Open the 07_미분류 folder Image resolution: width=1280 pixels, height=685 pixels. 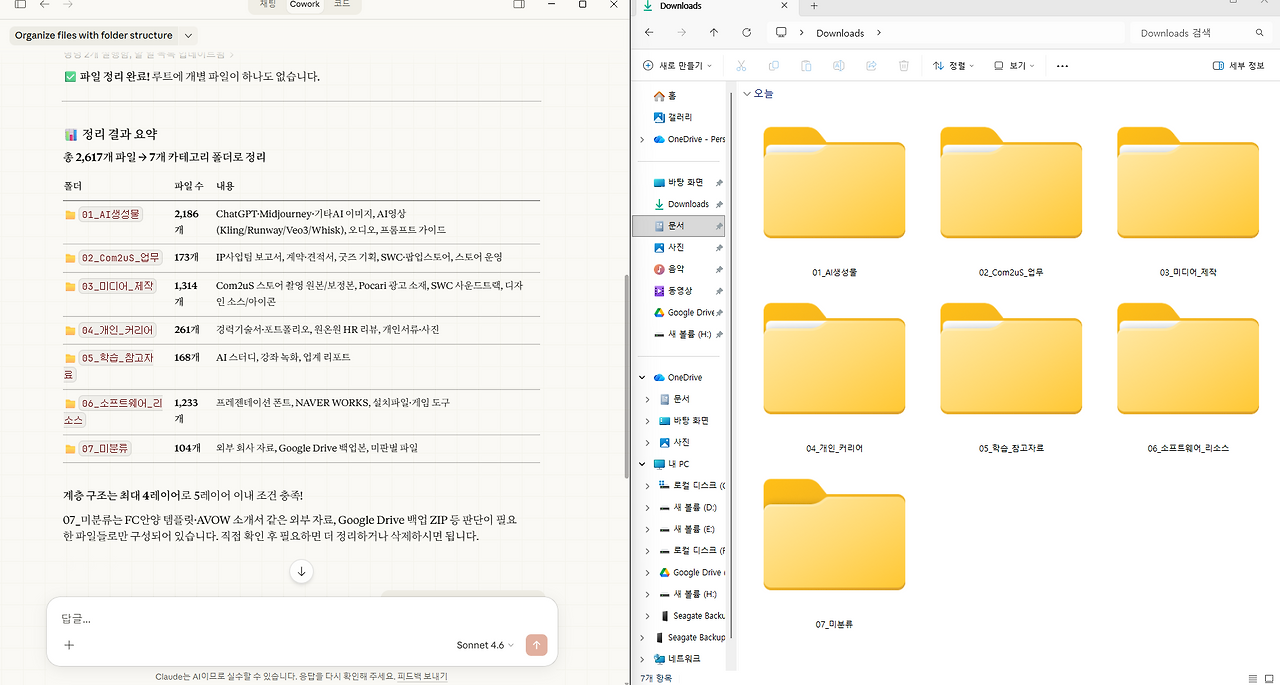tap(834, 535)
